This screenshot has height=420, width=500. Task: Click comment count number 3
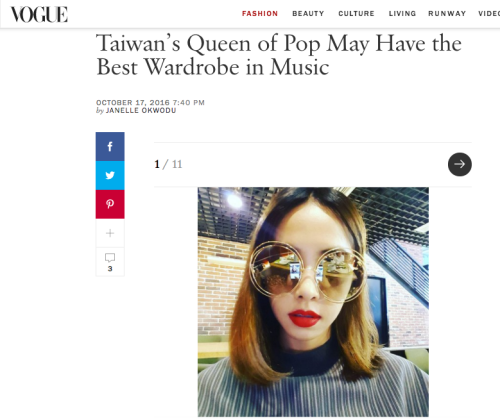(x=110, y=269)
